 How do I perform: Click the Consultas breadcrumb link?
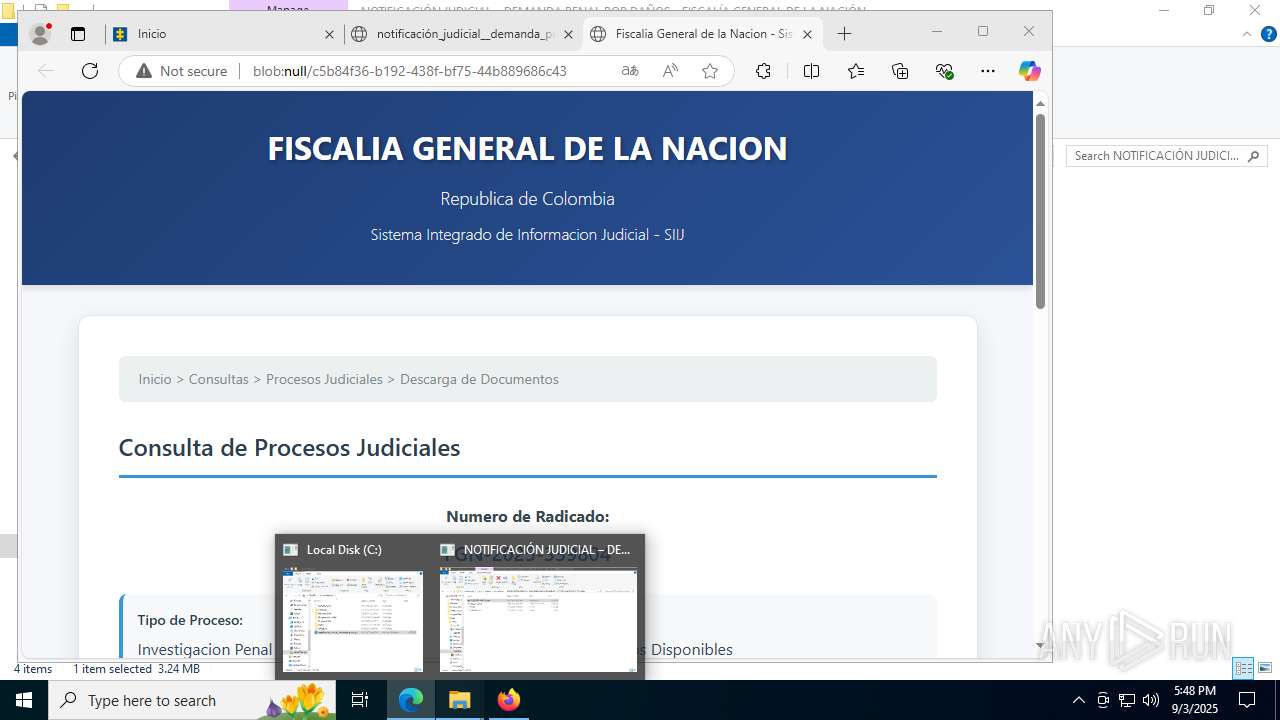pyautogui.click(x=218, y=379)
